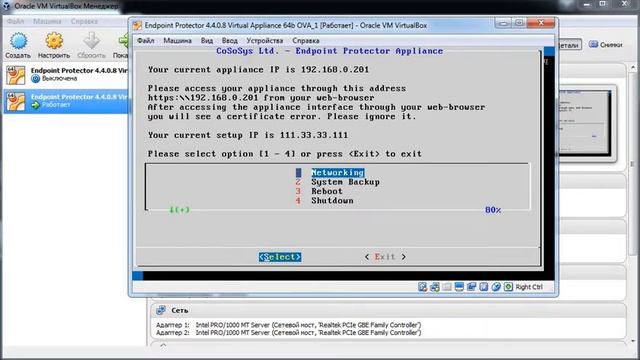The height and width of the screenshot is (360, 640).
Task: Open the Устройства menu in VM window
Action: [264, 40]
